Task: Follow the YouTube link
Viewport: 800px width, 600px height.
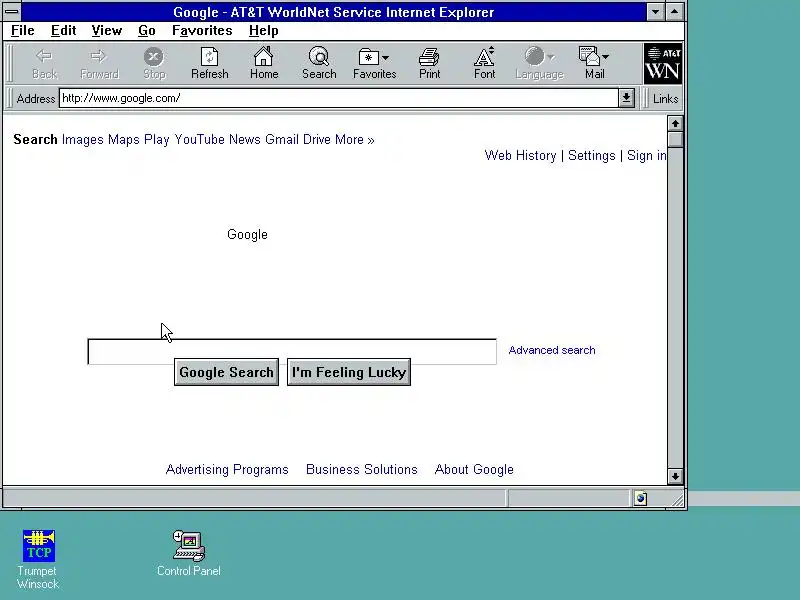Action: (x=199, y=139)
